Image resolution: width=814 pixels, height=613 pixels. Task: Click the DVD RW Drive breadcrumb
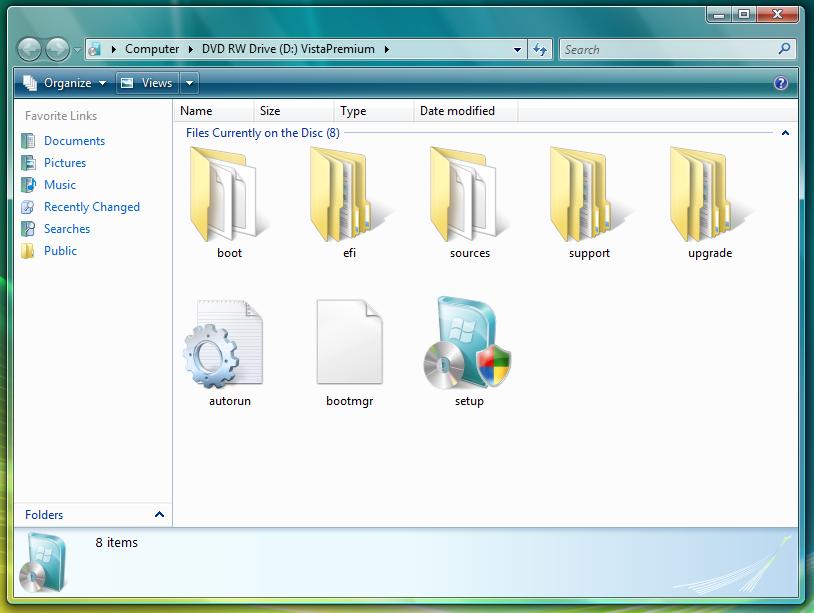(x=288, y=49)
